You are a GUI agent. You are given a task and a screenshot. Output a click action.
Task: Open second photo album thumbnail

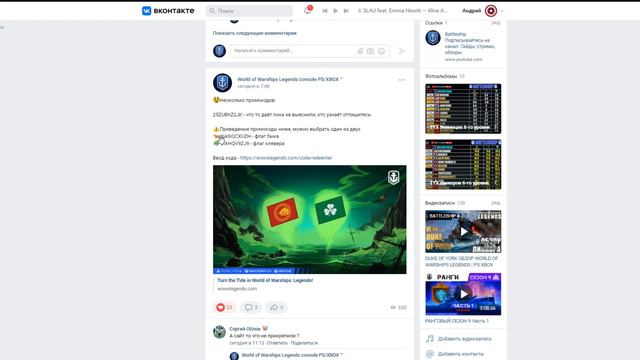(463, 164)
